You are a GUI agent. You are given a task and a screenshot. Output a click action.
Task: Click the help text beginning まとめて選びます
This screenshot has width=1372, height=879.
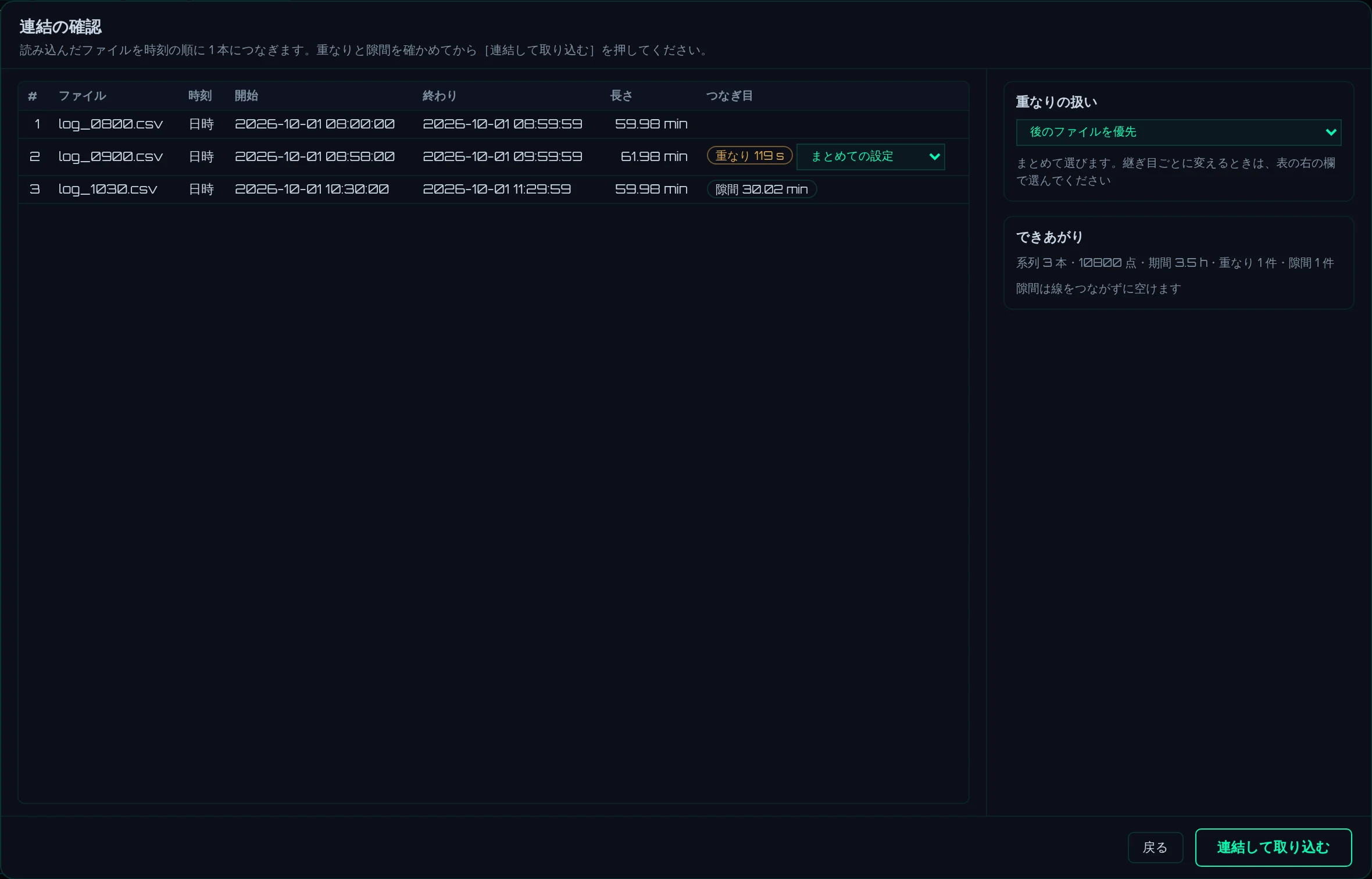(x=1176, y=171)
